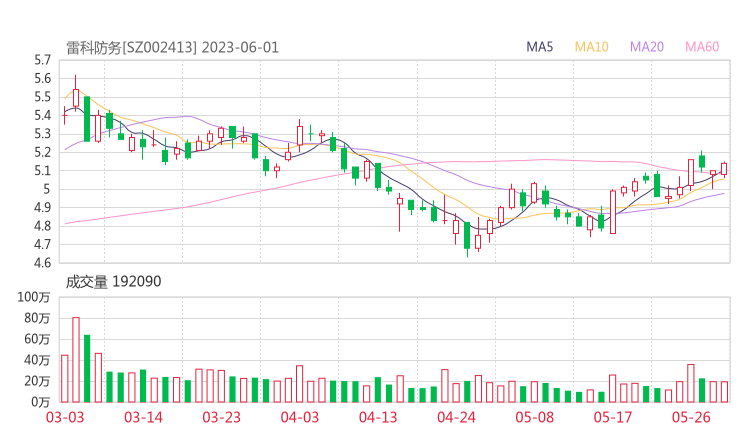Click the tall green volume bar above 60万
The width and height of the screenshot is (740, 440).
point(87,368)
